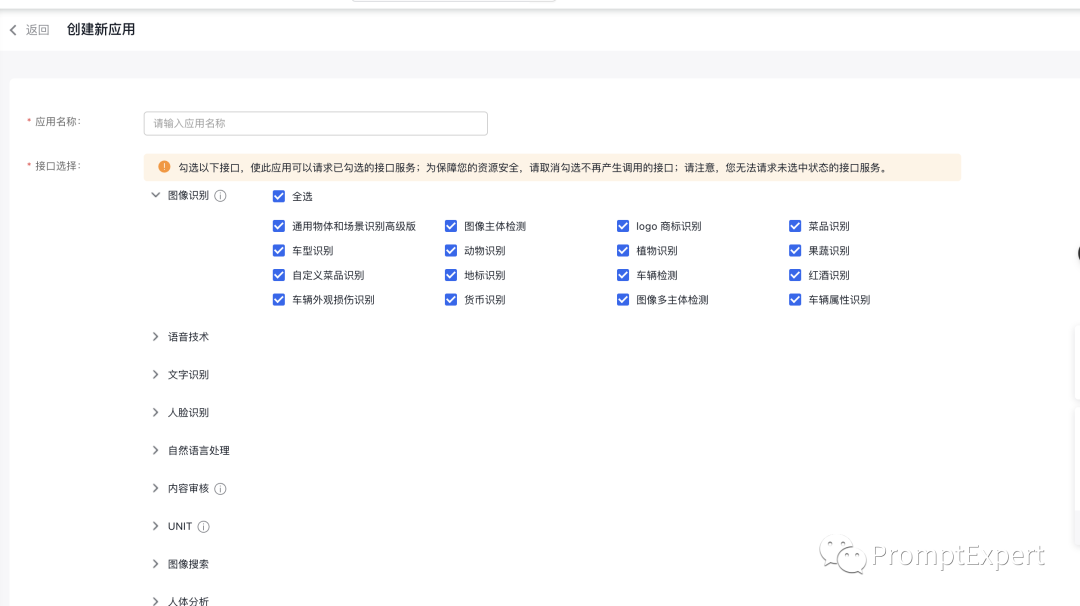Expand the 人体分析 section
This screenshot has height=606, width=1080.
click(156, 601)
